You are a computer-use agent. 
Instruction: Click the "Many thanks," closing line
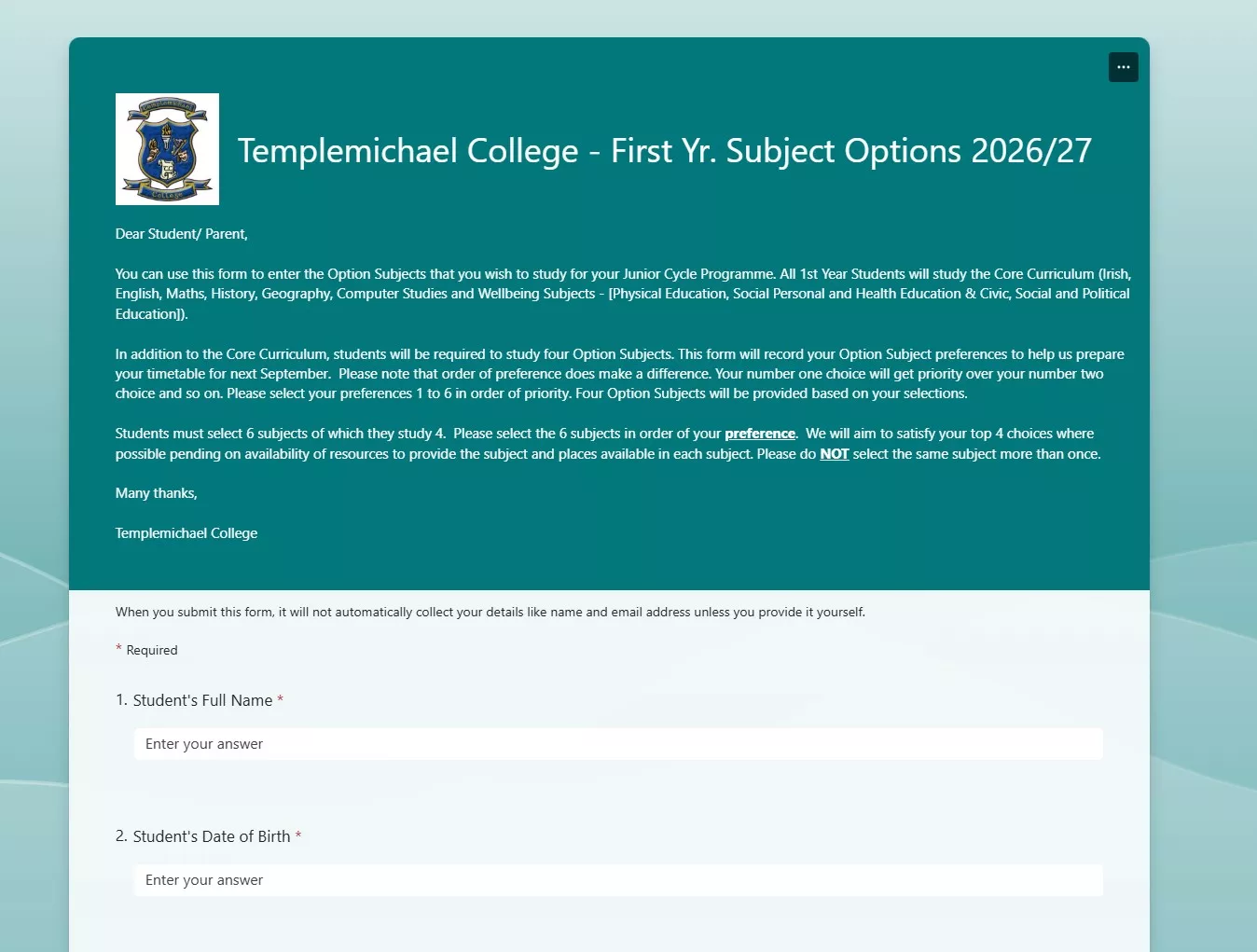[x=156, y=493]
